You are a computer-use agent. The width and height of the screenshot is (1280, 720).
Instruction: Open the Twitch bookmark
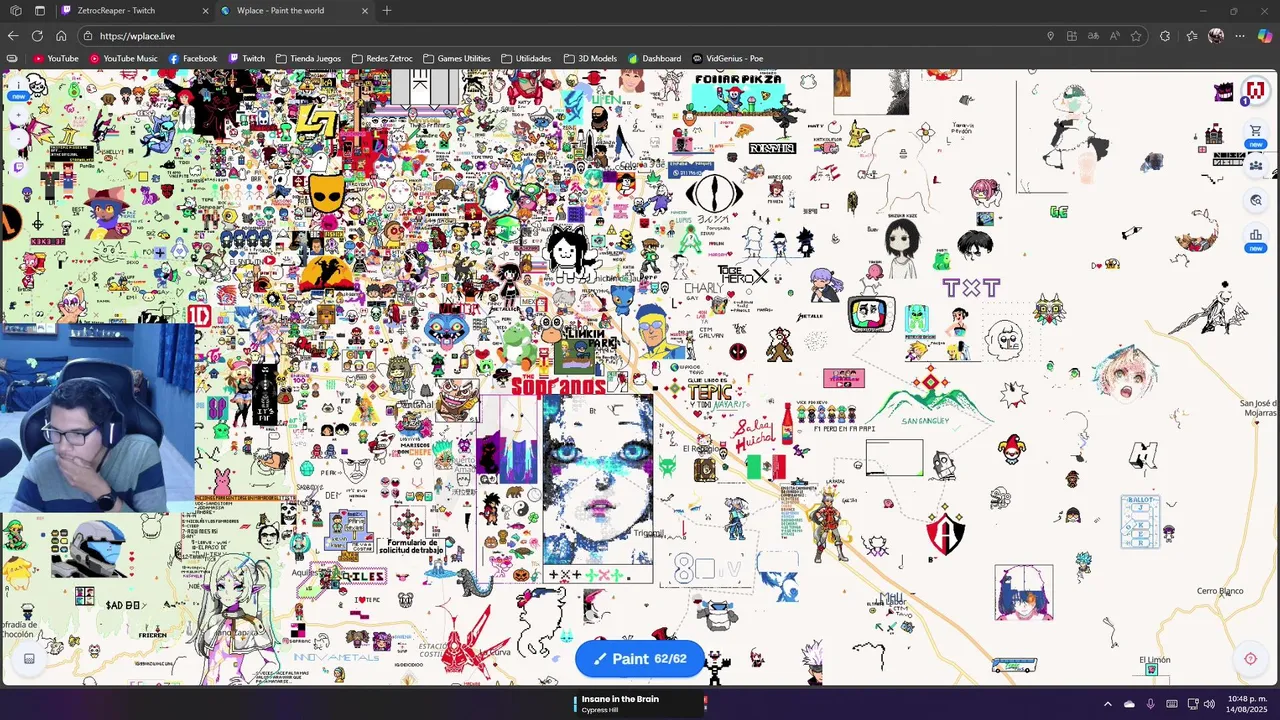coord(247,58)
